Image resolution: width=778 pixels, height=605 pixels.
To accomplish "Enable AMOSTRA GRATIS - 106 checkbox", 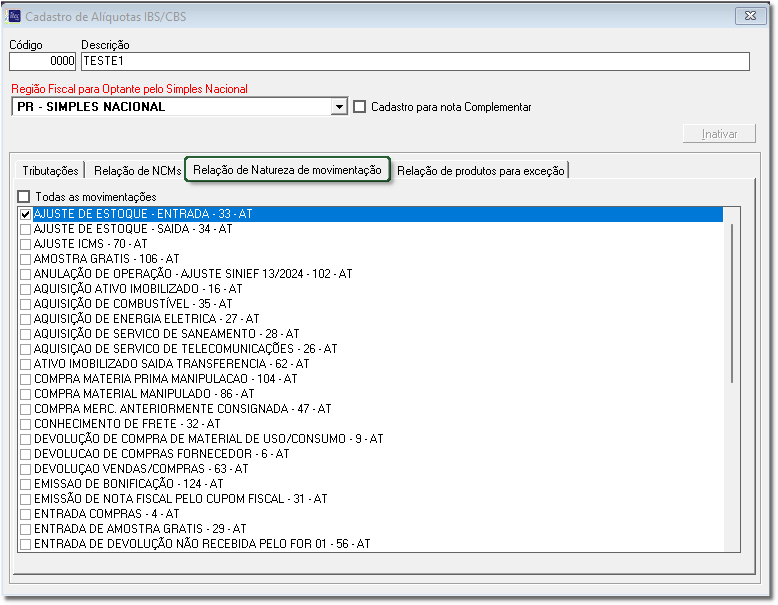I will pyautogui.click(x=25, y=259).
